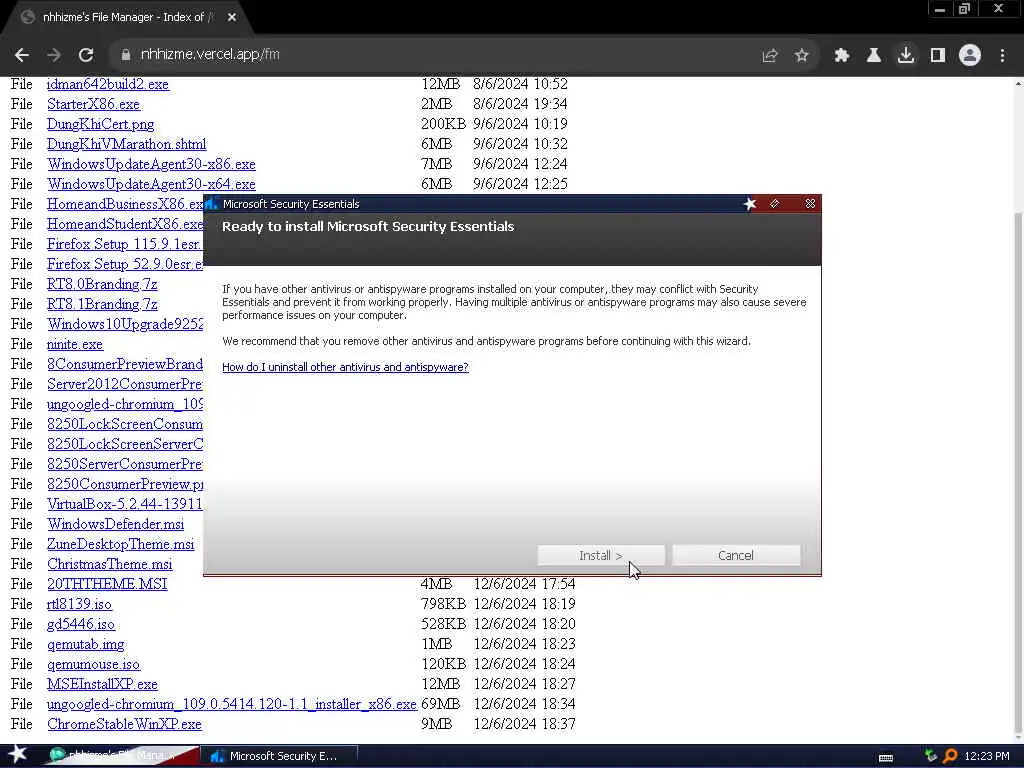Image resolution: width=1024 pixels, height=768 pixels.
Task: Open the browser three-dot menu
Action: (x=1002, y=56)
